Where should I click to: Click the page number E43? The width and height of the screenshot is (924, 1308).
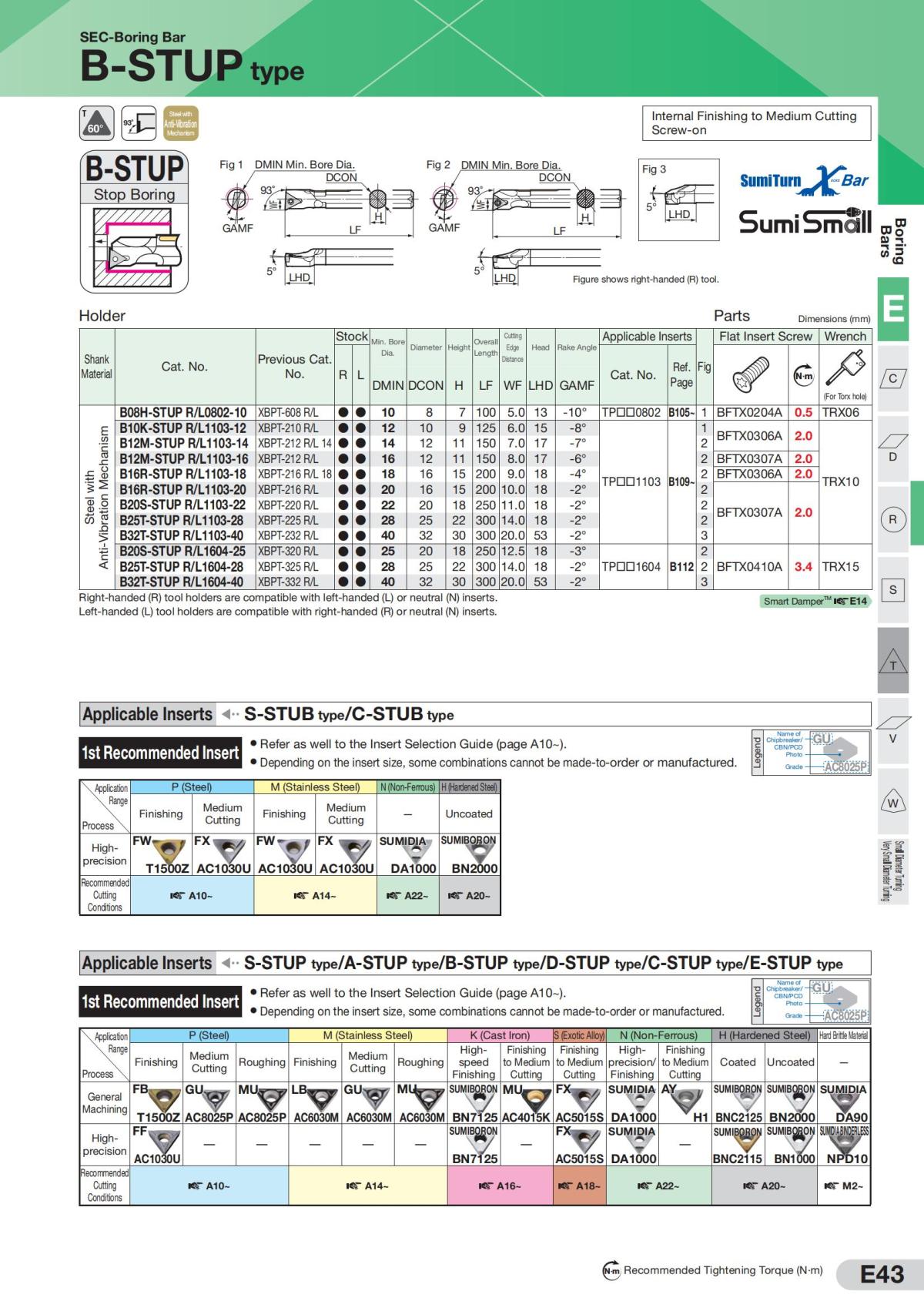(882, 1274)
